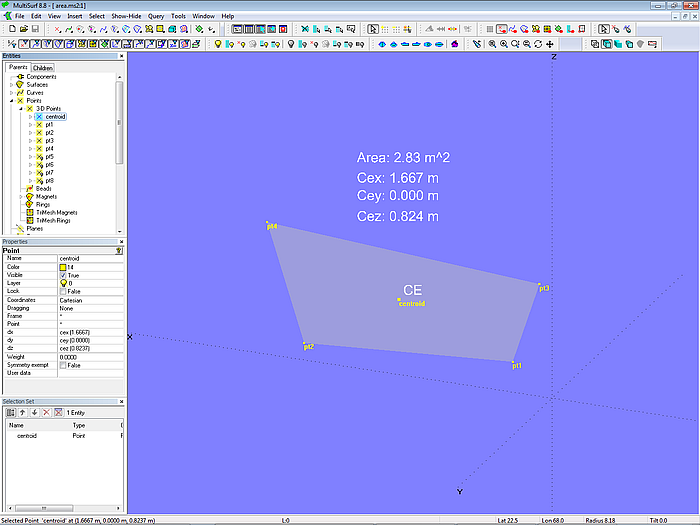
Task: Click the yellow Color swatch in Properties
Action: tap(63, 267)
